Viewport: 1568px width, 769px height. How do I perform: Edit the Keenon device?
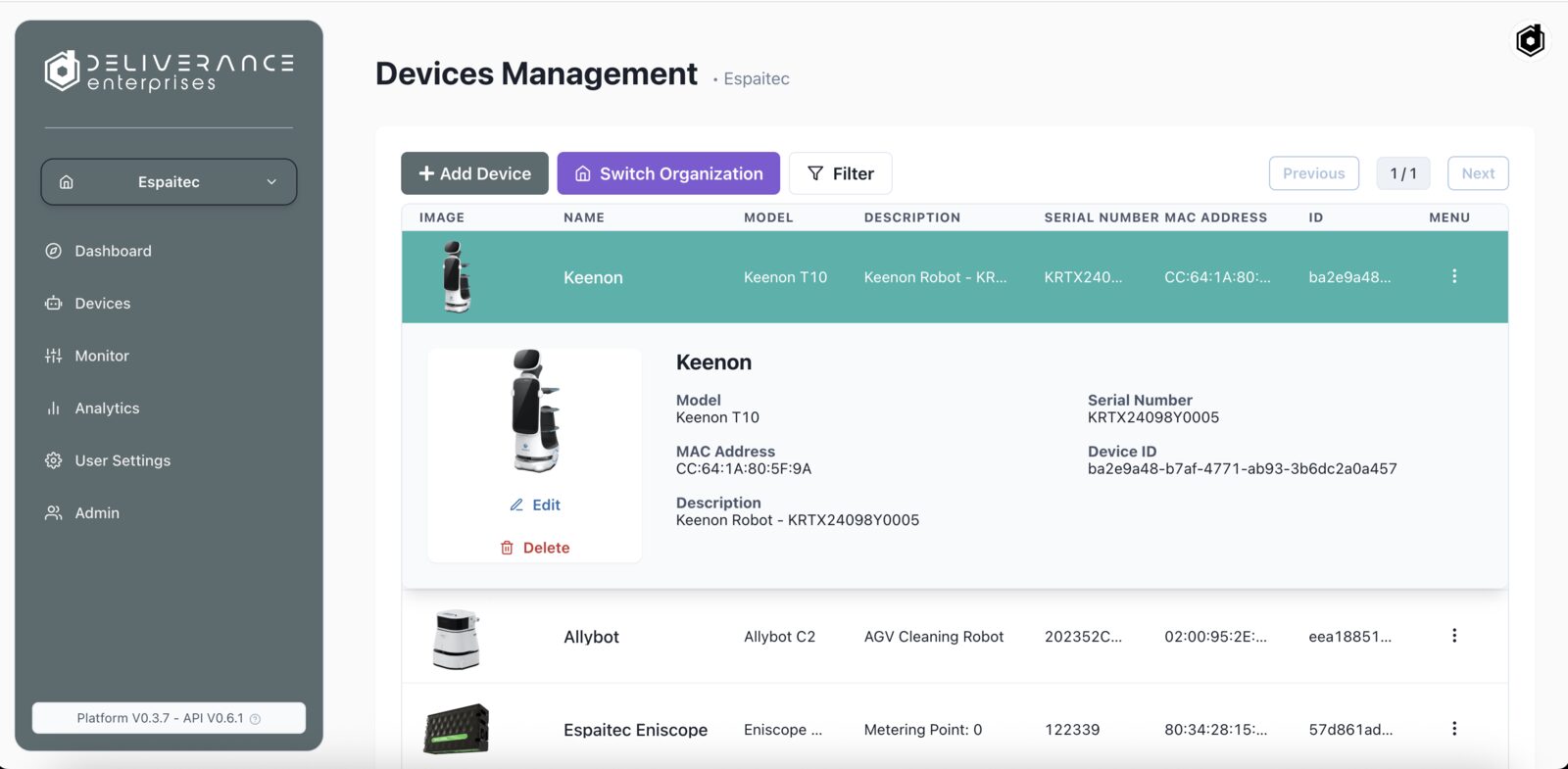(x=535, y=505)
